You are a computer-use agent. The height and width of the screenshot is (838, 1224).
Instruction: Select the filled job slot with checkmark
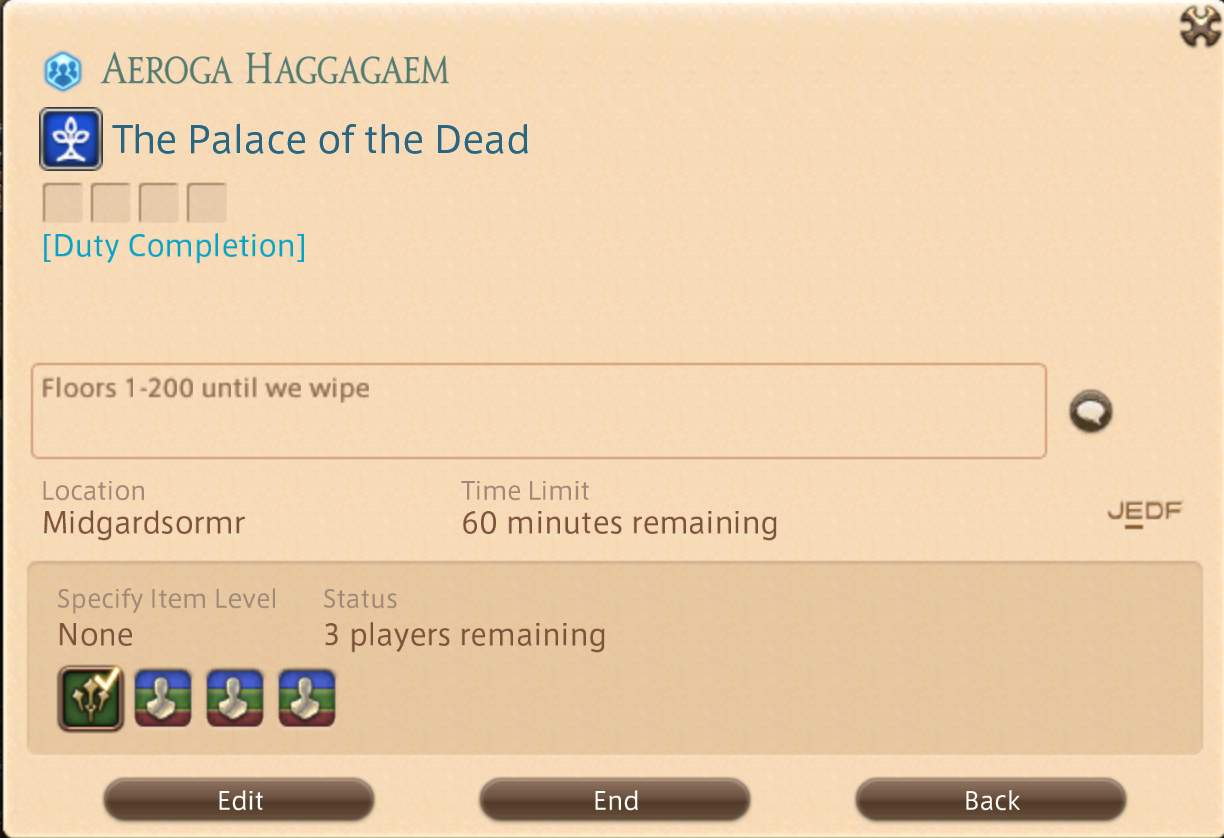[x=92, y=699]
